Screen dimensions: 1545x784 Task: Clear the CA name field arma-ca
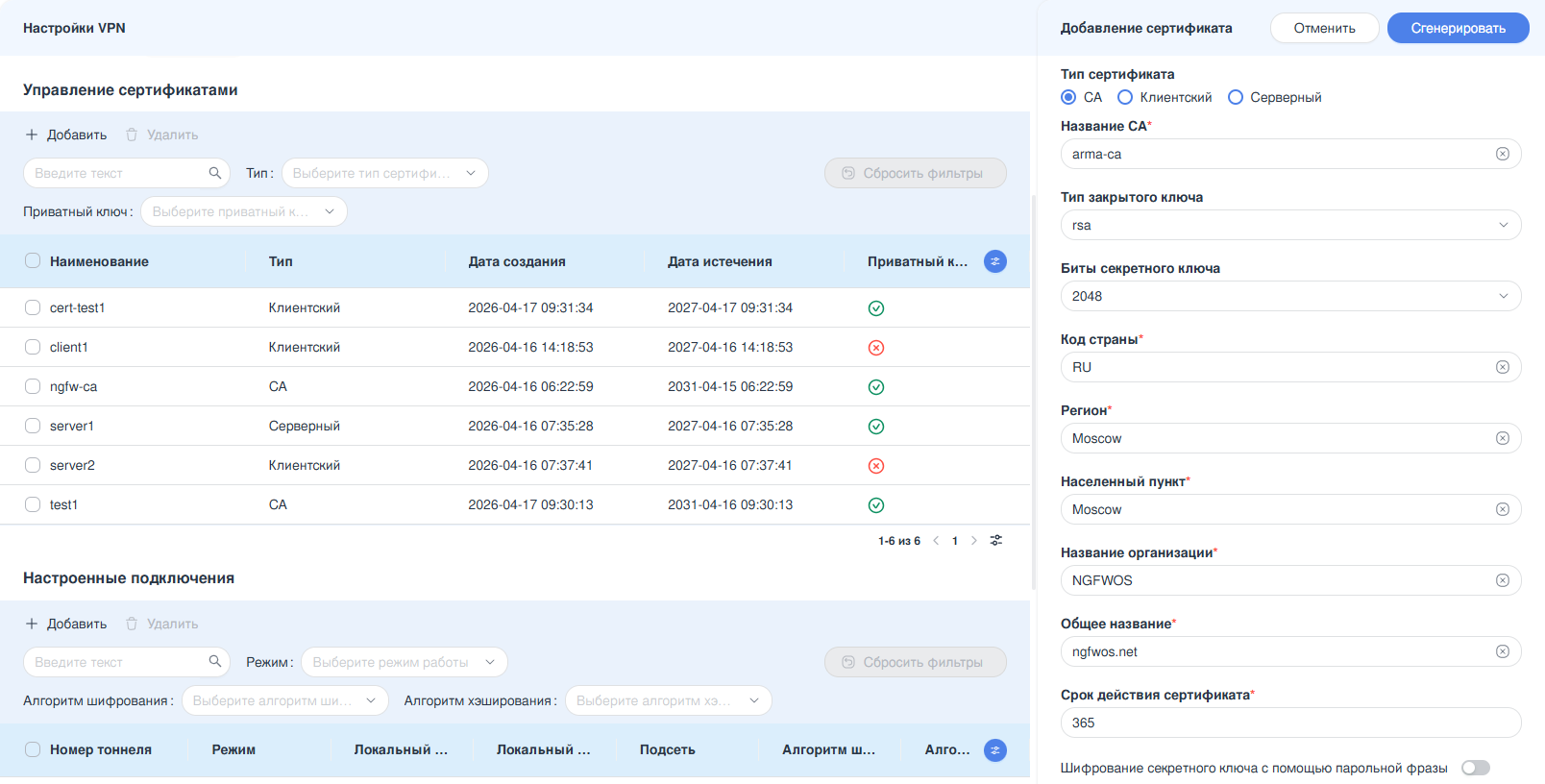(x=1503, y=154)
